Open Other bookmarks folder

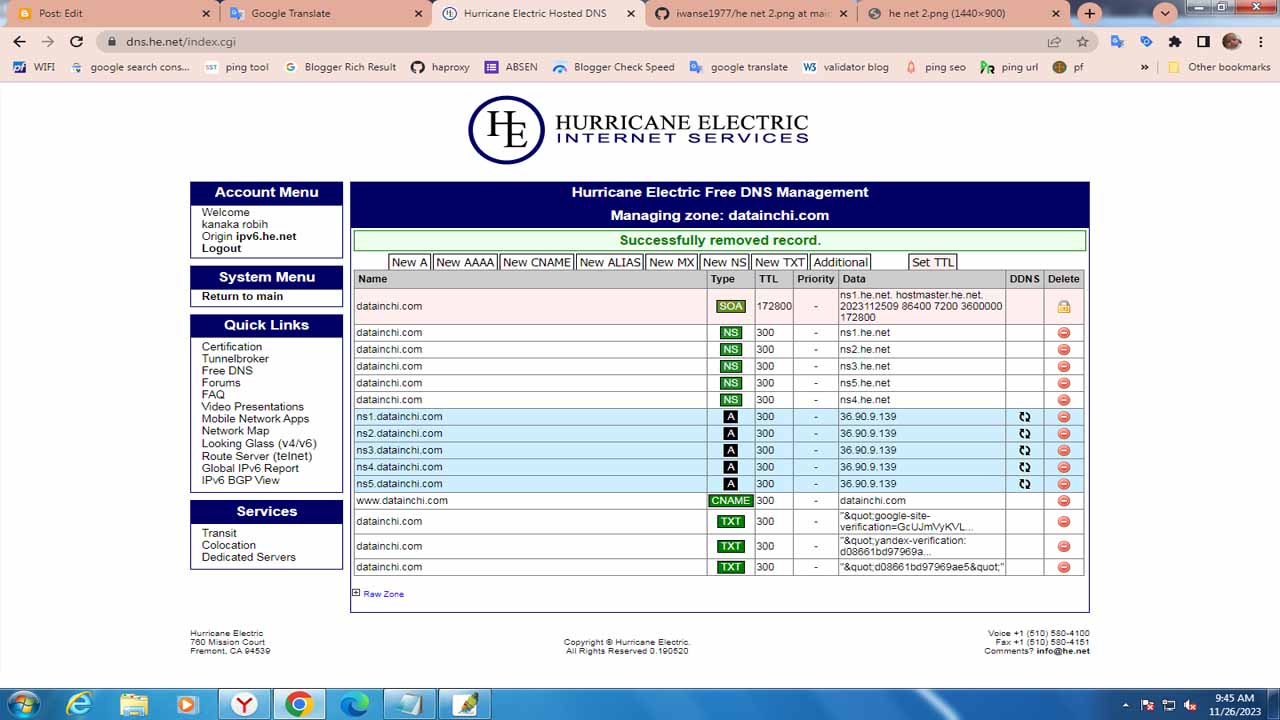pos(1219,67)
